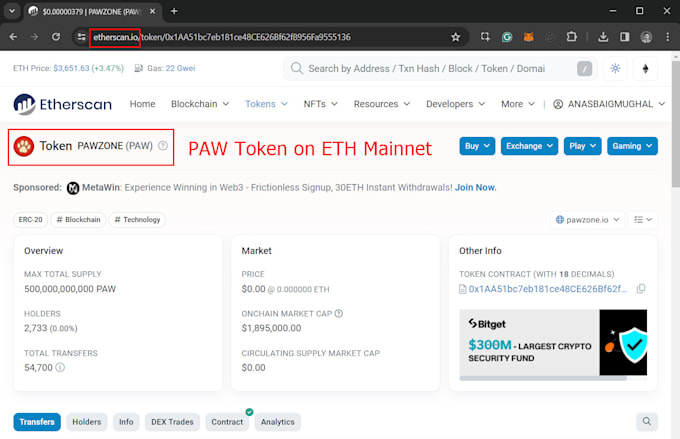Toggle the site theme sun icon
The image size is (680, 439).
(615, 69)
